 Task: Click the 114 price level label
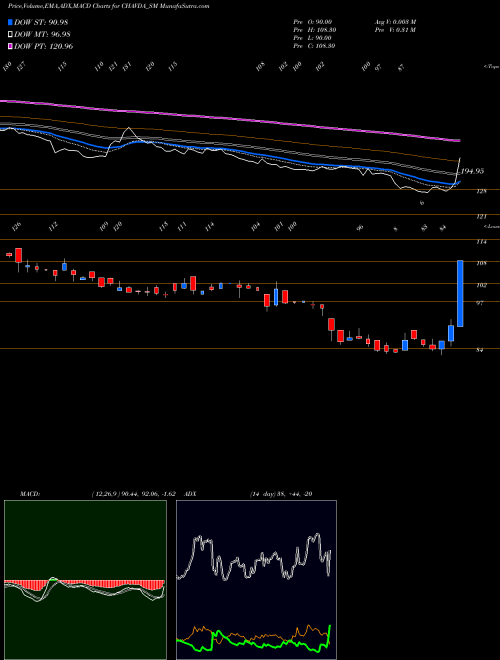pos(482,242)
